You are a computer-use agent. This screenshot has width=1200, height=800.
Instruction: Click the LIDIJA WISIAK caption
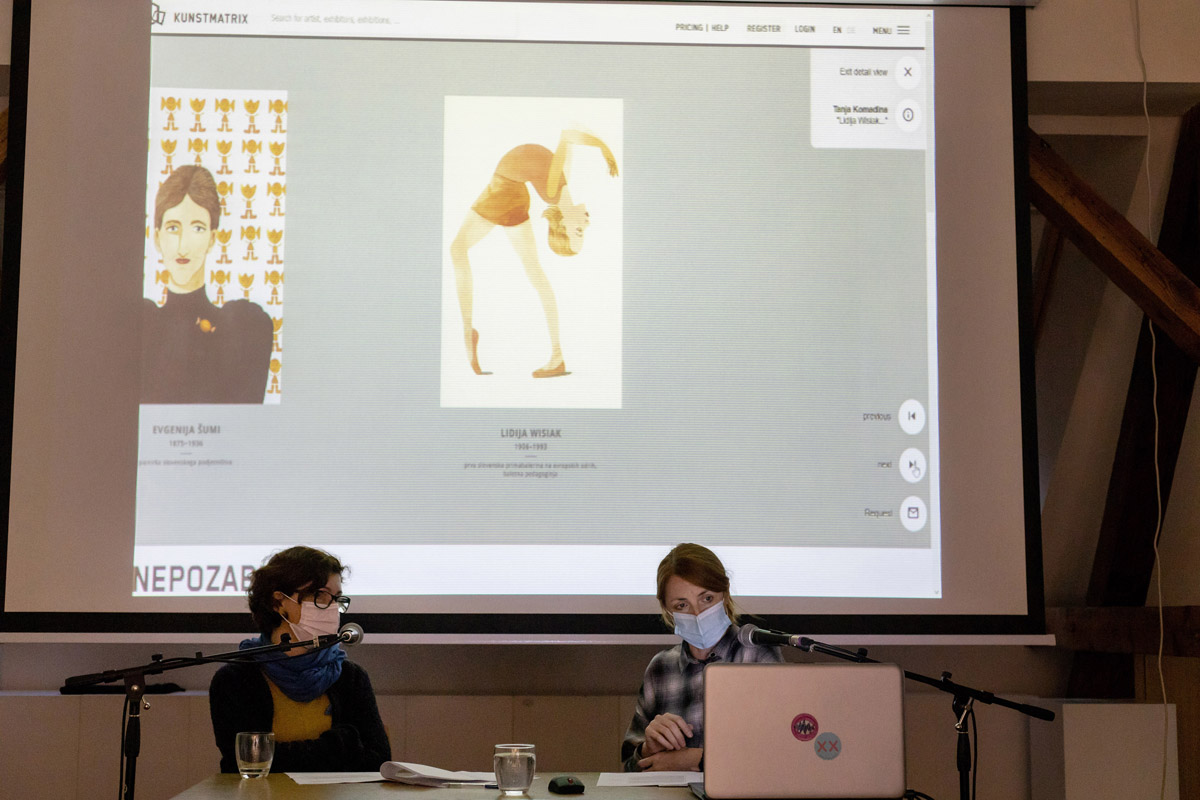[x=531, y=434]
